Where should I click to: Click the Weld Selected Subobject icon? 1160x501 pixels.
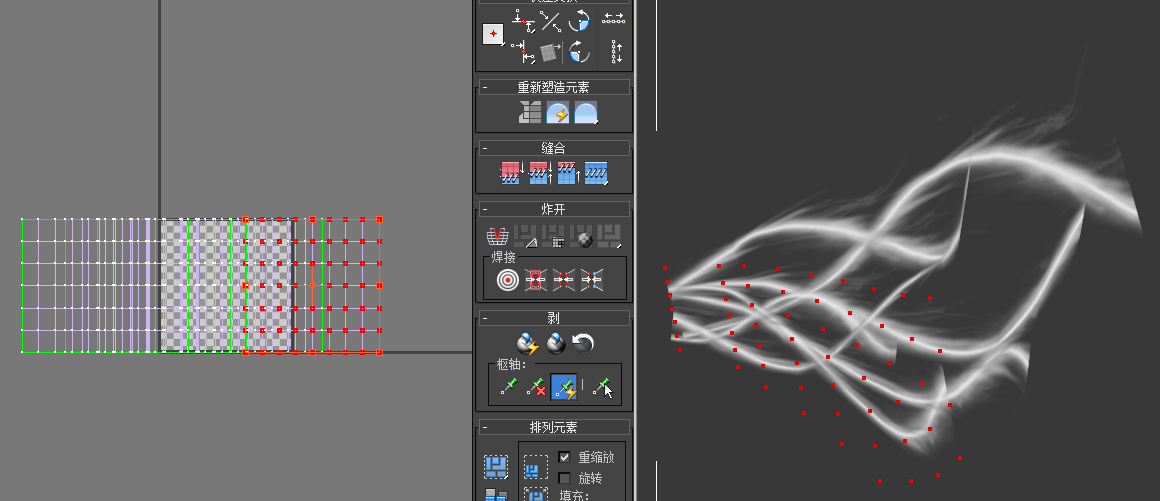click(536, 279)
